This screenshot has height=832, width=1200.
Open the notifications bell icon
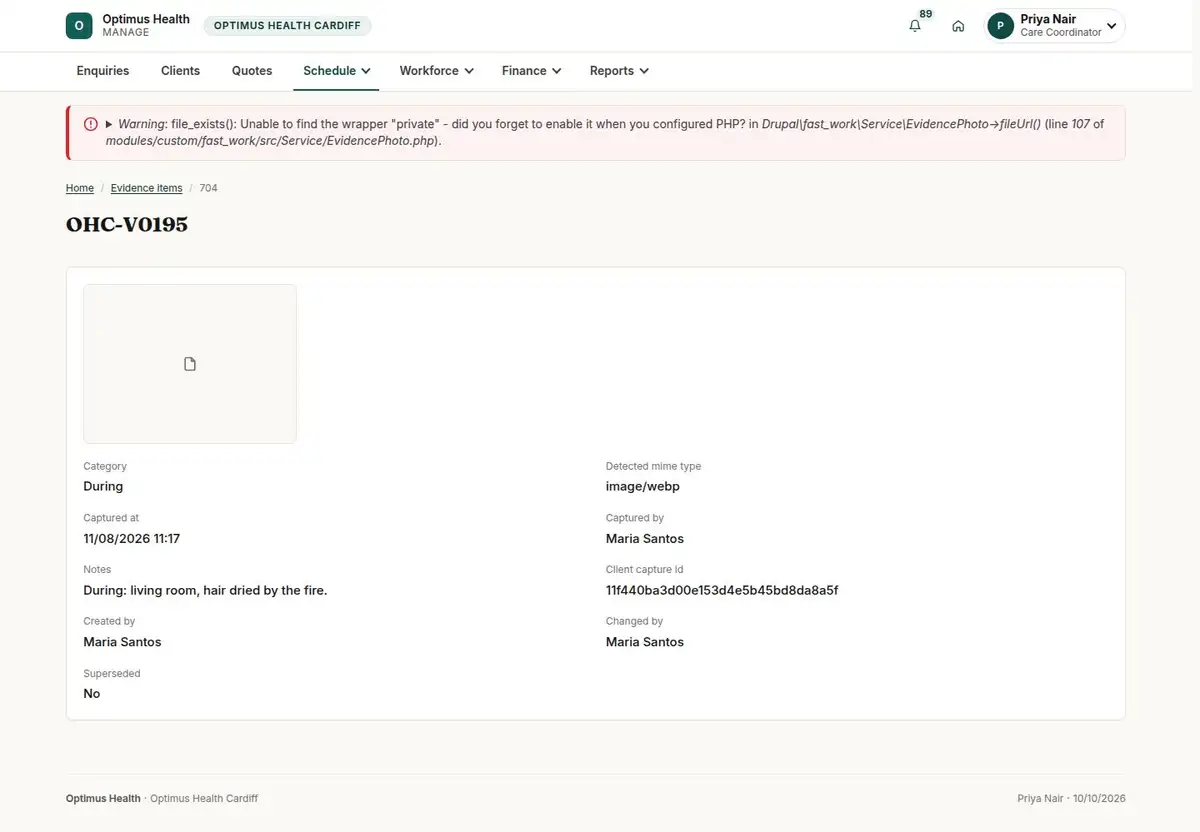point(915,26)
